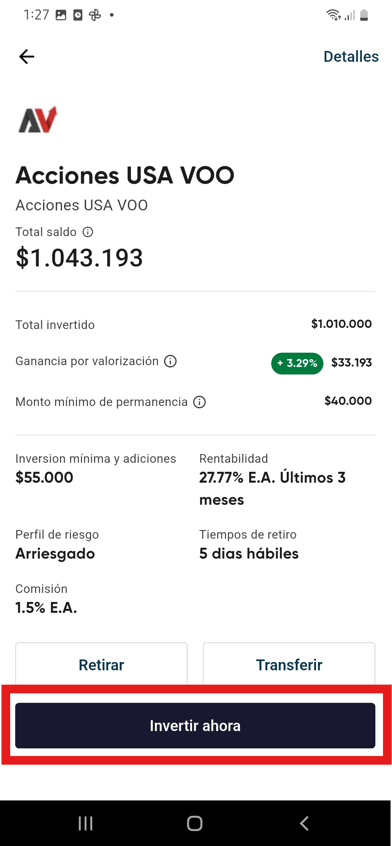
Task: Tap the $1.043.193 total balance amount
Action: (x=79, y=258)
